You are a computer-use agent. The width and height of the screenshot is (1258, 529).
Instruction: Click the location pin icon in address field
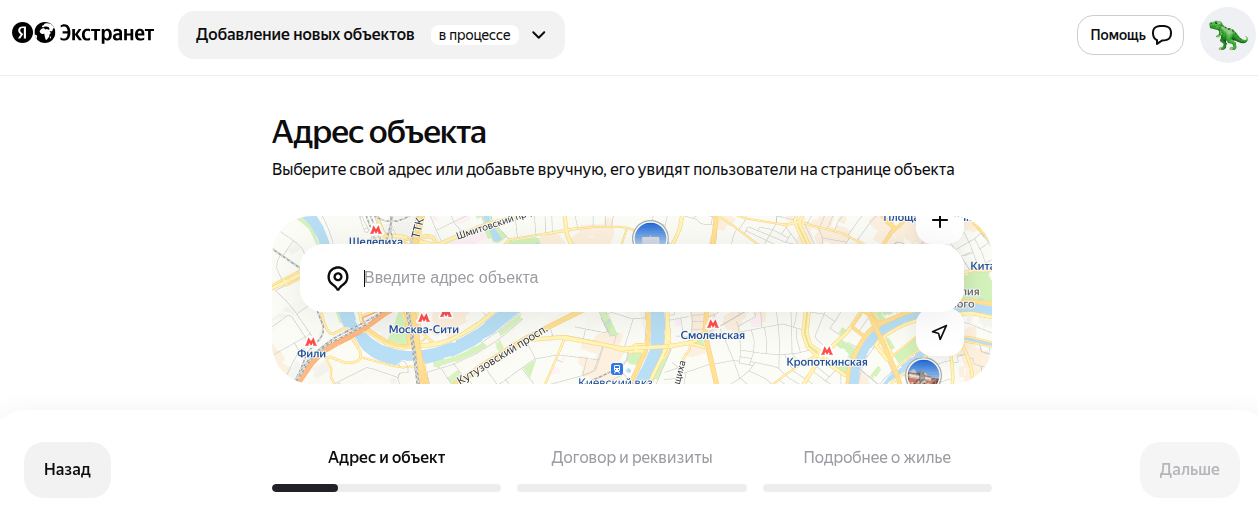tap(338, 278)
